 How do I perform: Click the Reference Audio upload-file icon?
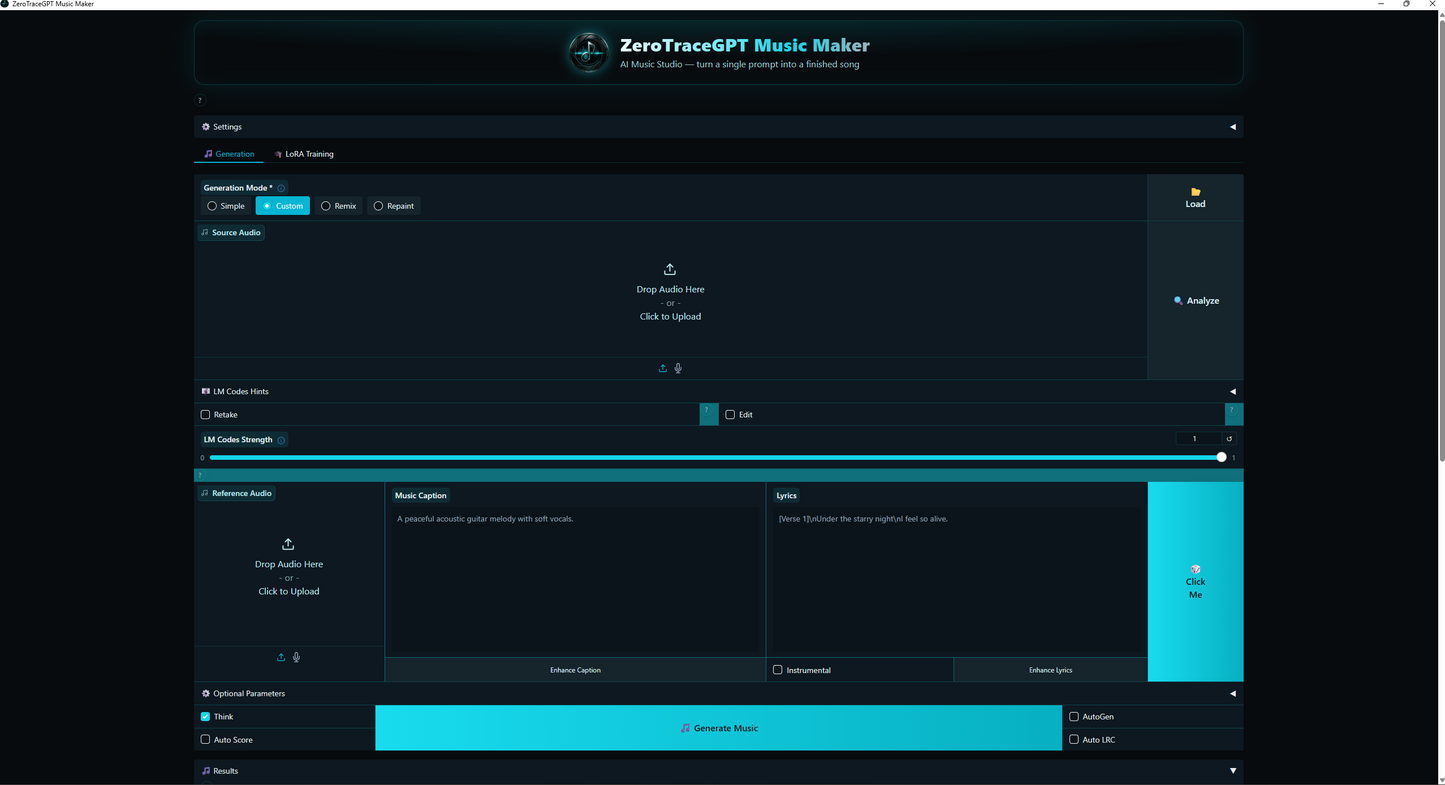point(281,657)
